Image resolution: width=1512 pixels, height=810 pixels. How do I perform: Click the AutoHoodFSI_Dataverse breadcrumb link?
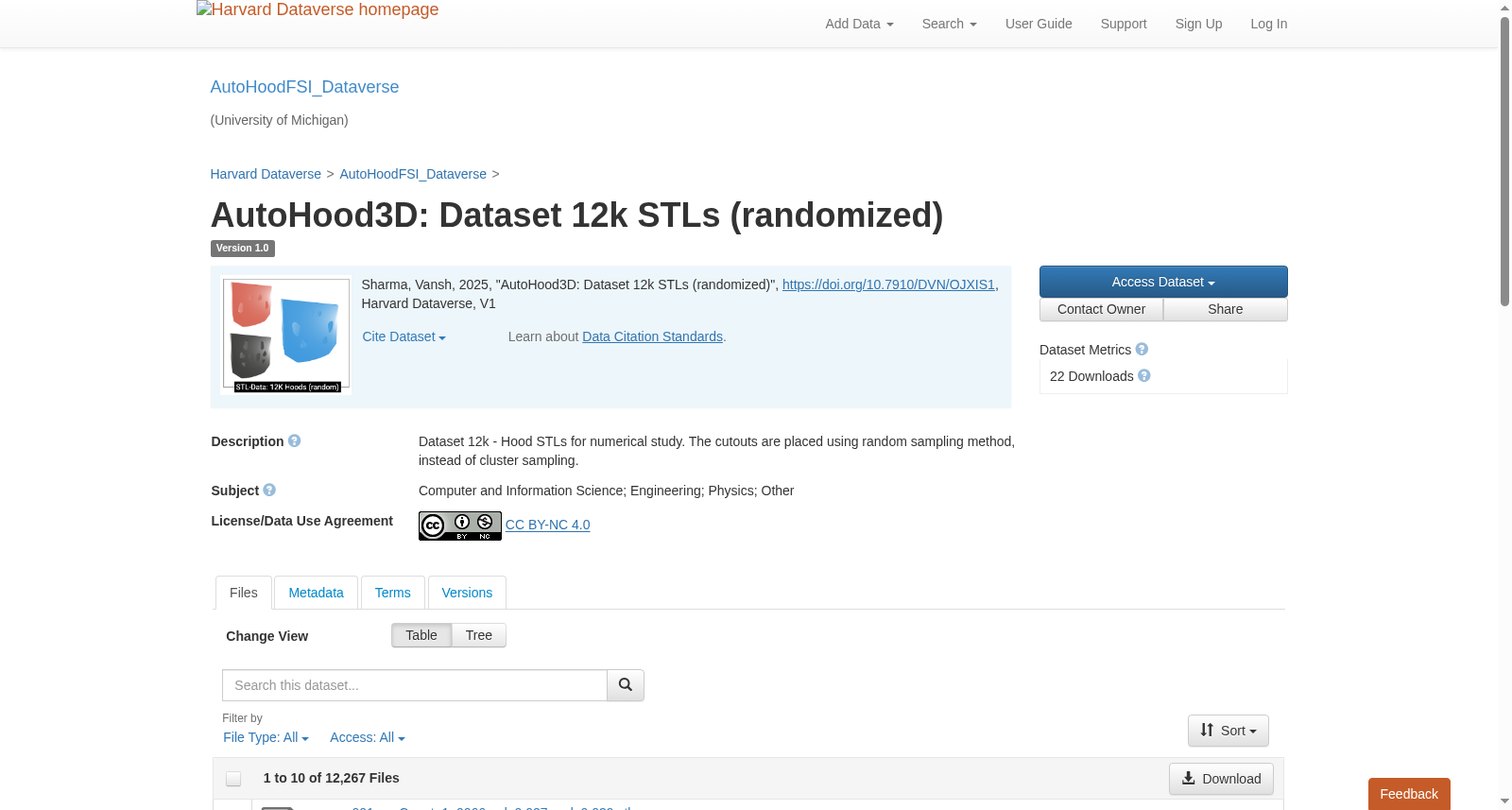(413, 174)
